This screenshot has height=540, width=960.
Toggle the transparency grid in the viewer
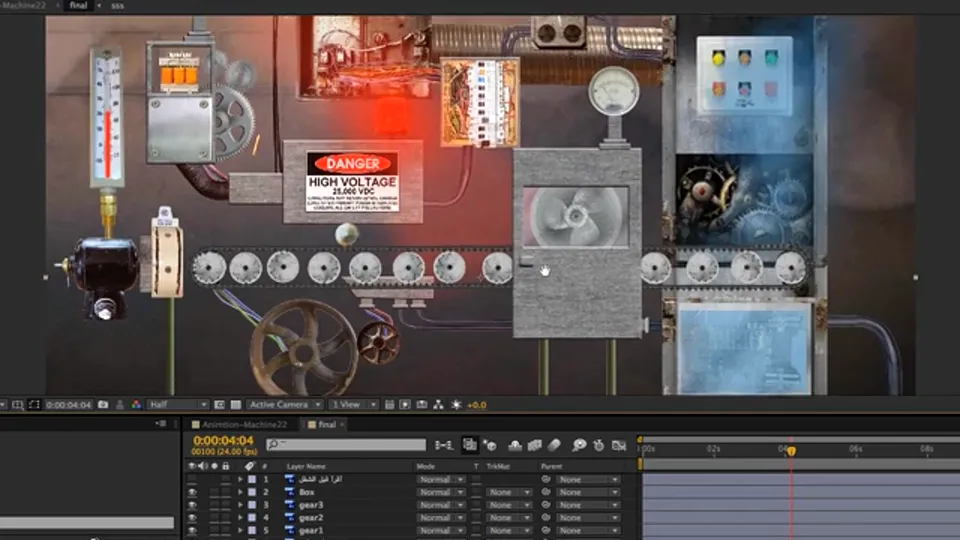tap(236, 405)
